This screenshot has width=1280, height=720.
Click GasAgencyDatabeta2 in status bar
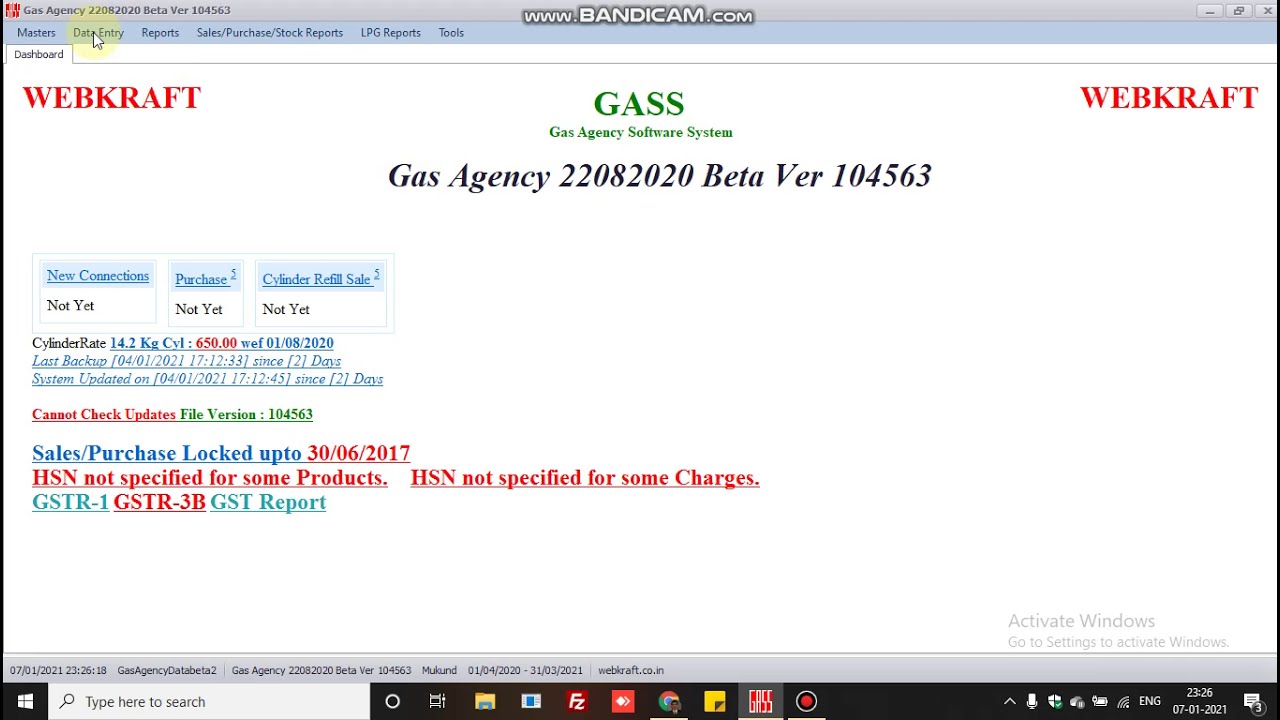pos(166,670)
